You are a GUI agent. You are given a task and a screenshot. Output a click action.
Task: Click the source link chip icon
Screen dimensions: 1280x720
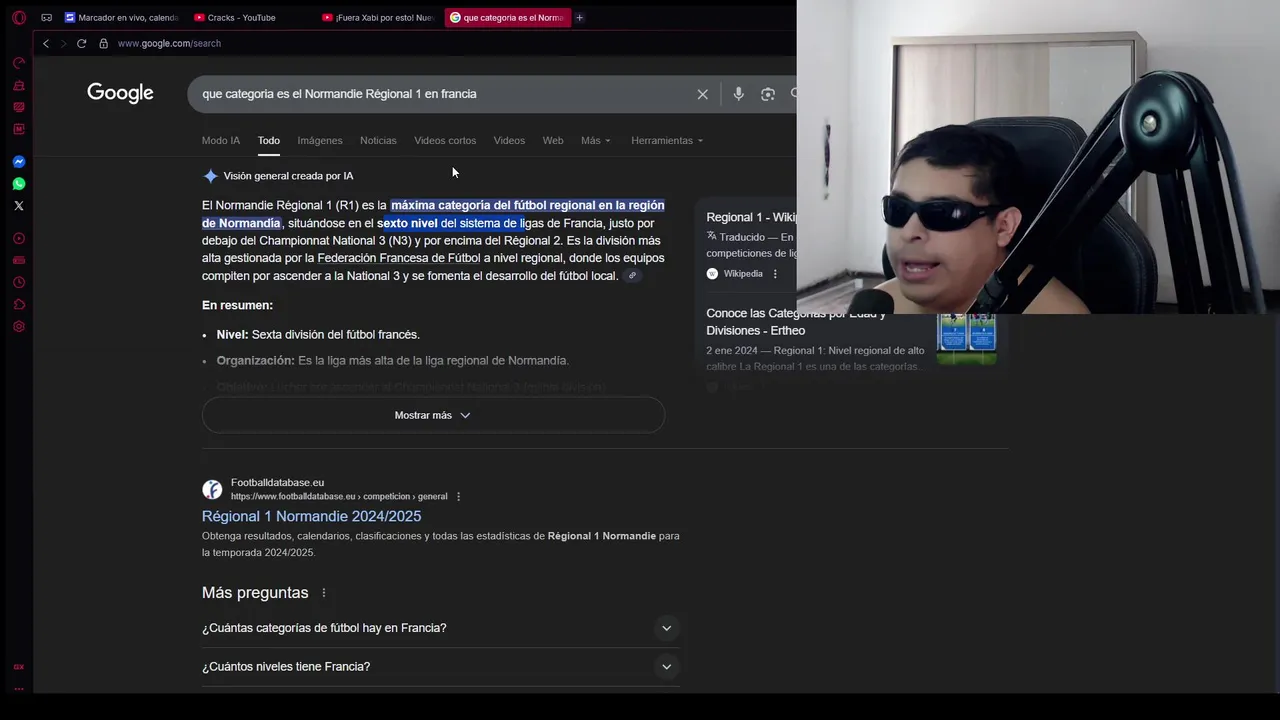click(x=632, y=276)
